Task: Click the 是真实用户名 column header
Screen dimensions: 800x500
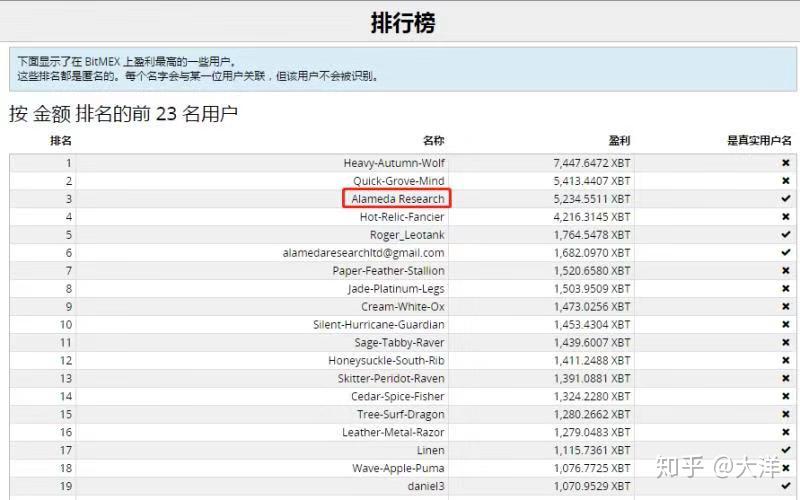Action: coord(759,140)
